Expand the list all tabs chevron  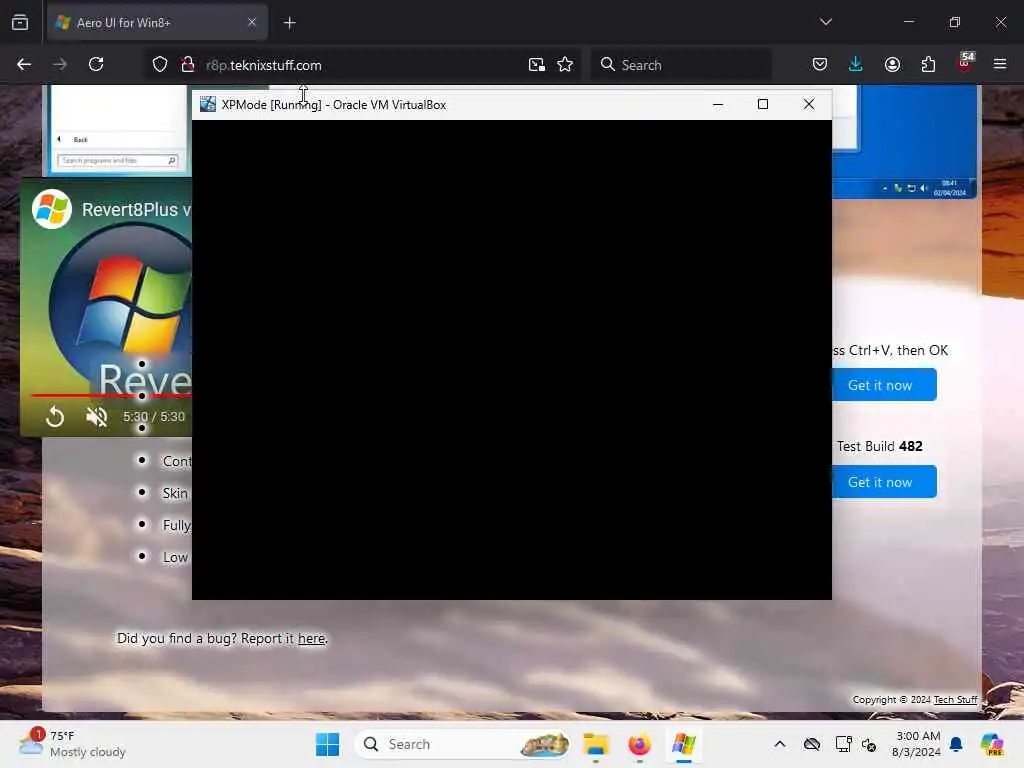click(825, 22)
